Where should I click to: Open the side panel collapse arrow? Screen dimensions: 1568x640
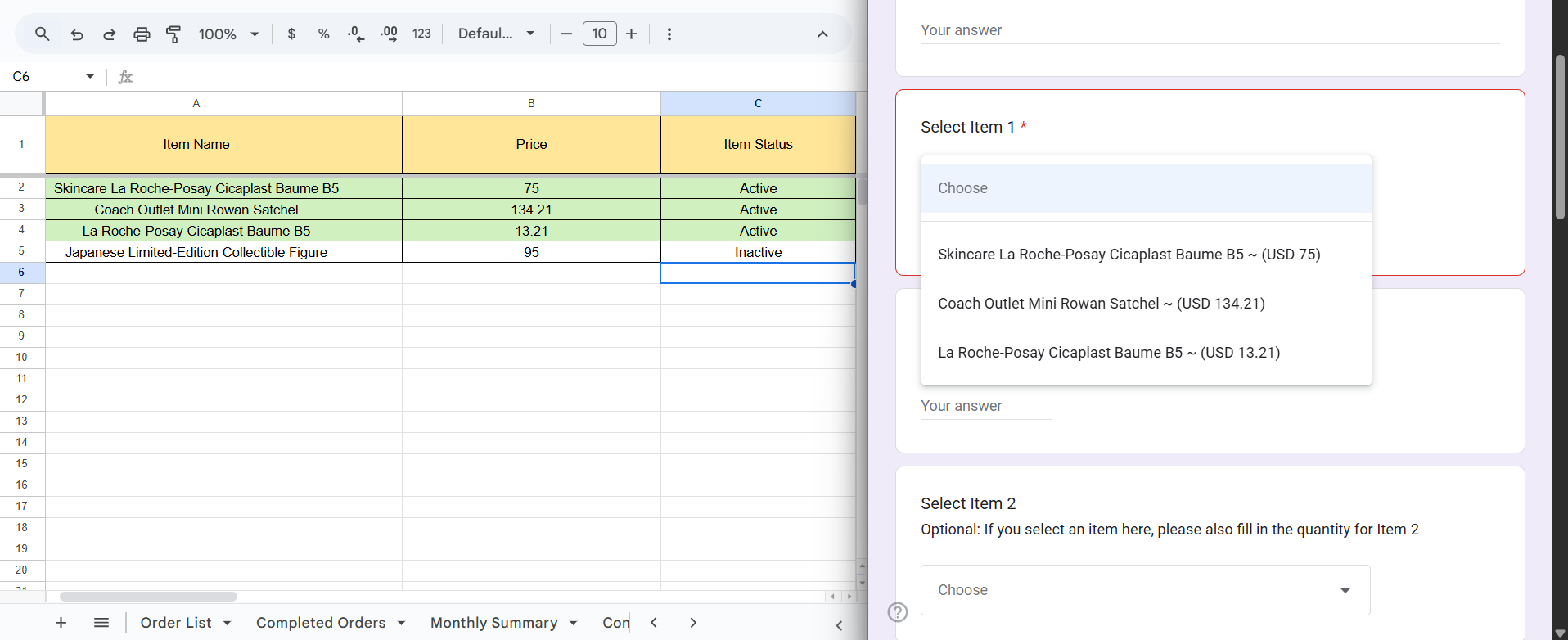(x=839, y=625)
